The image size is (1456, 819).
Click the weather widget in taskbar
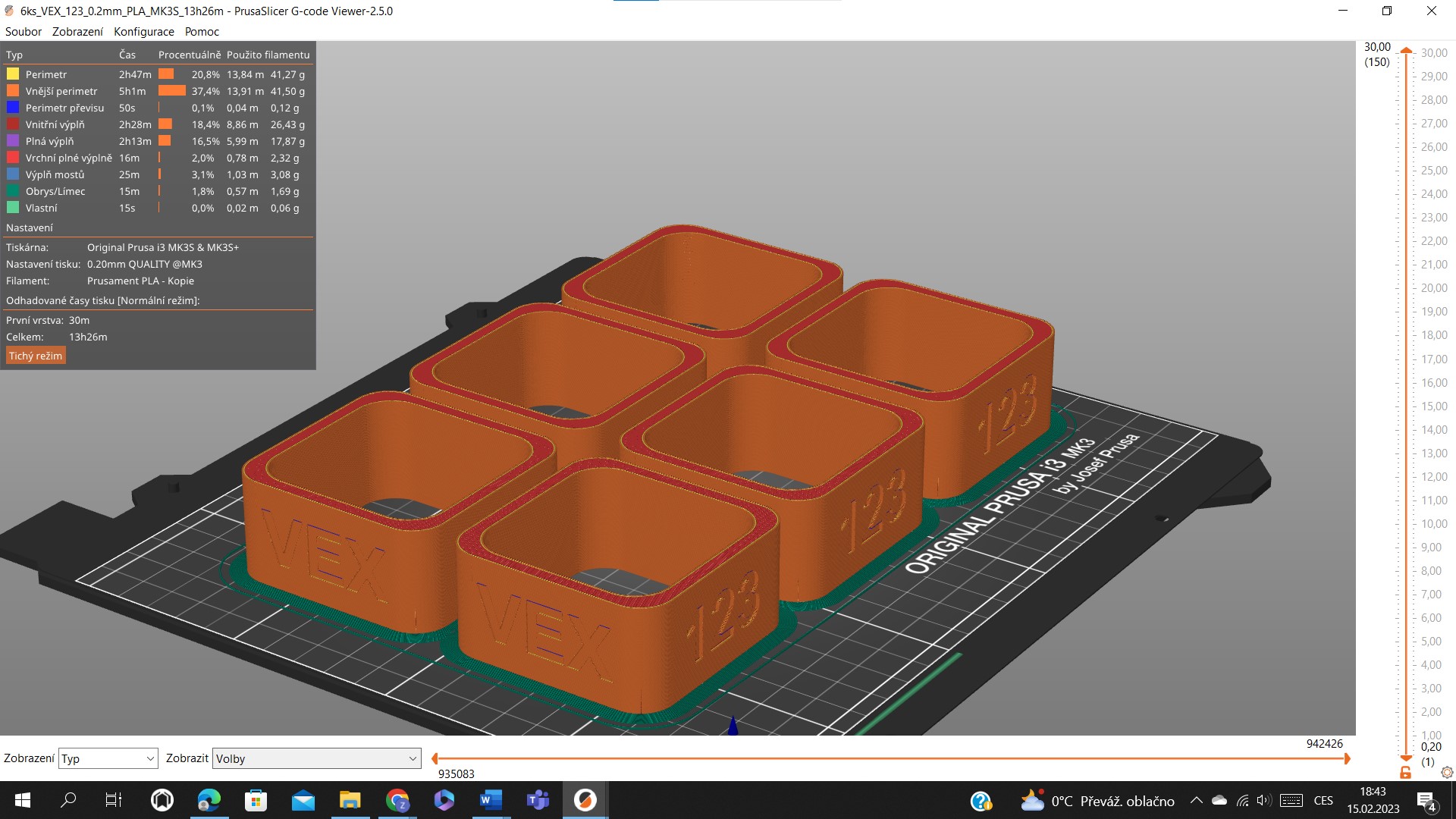point(1097,801)
